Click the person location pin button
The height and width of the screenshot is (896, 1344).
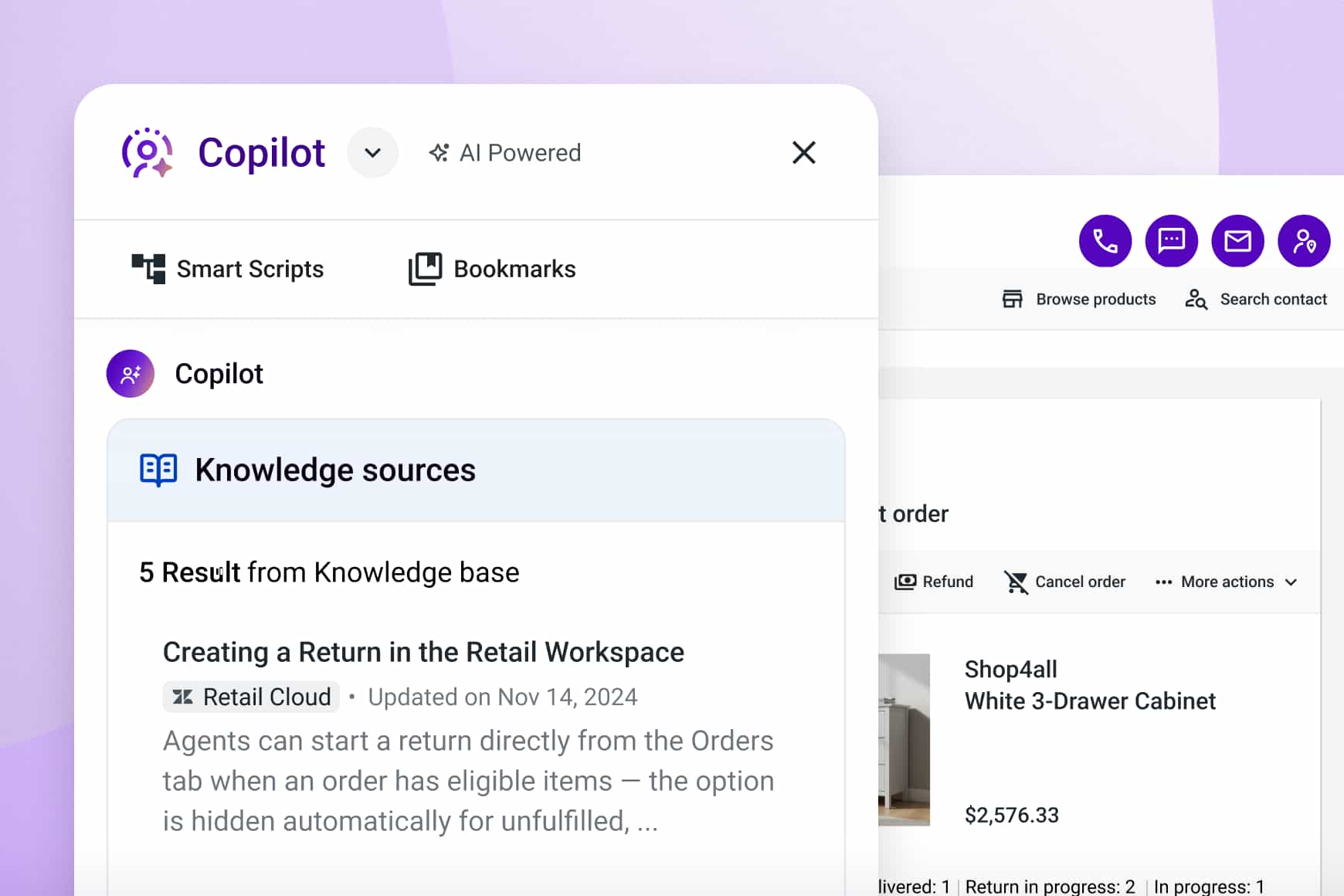point(1305,241)
